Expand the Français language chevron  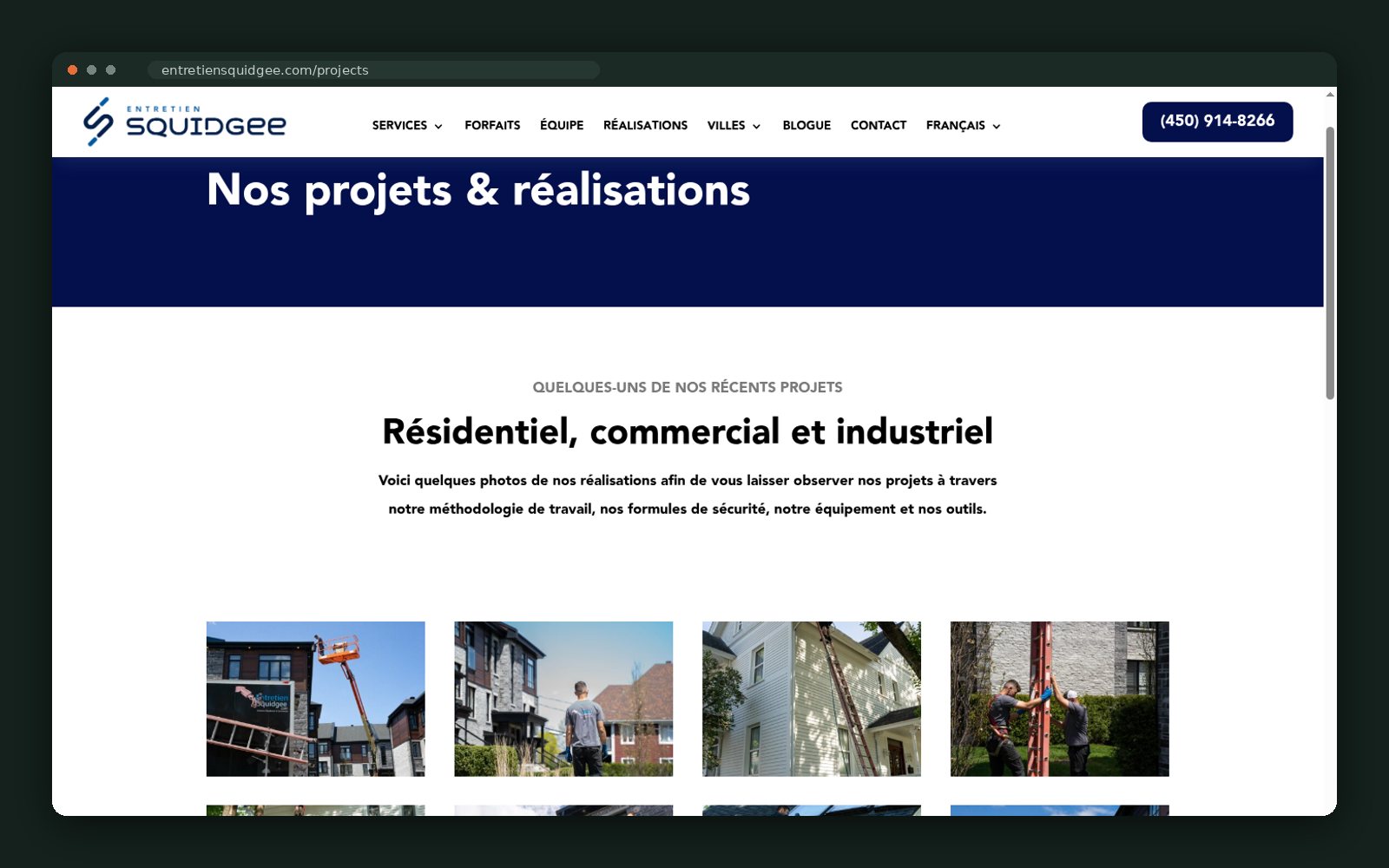click(x=997, y=127)
